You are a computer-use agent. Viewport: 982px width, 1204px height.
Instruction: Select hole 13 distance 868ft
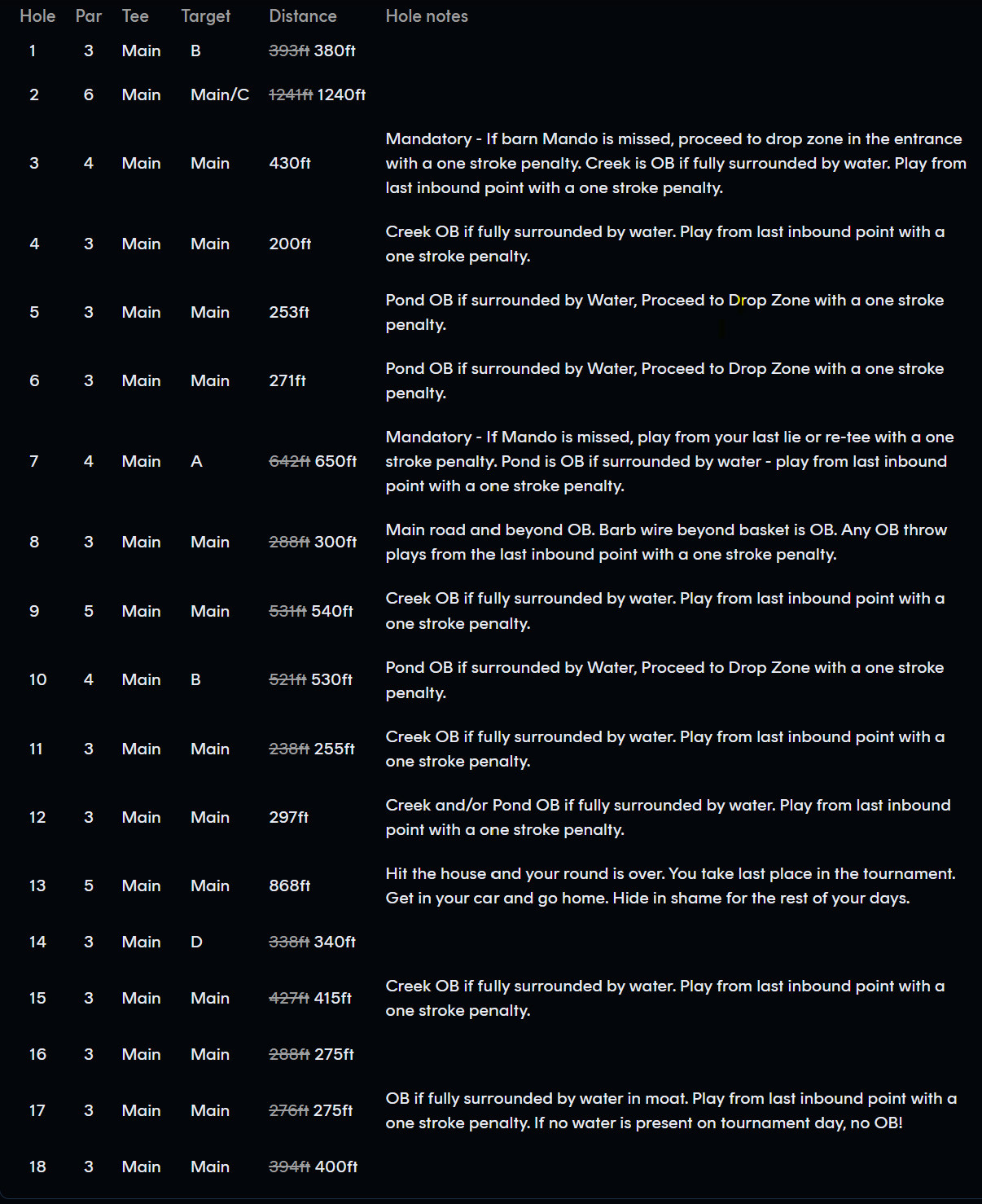(x=290, y=885)
